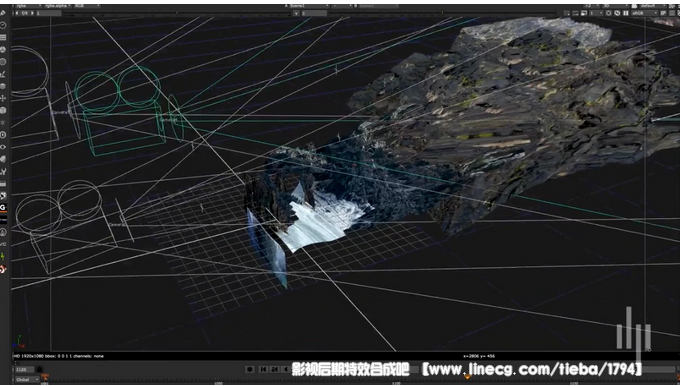Click the HD 1920x1080 bbox status text
Image resolution: width=687 pixels, height=386 pixels.
tap(59, 356)
